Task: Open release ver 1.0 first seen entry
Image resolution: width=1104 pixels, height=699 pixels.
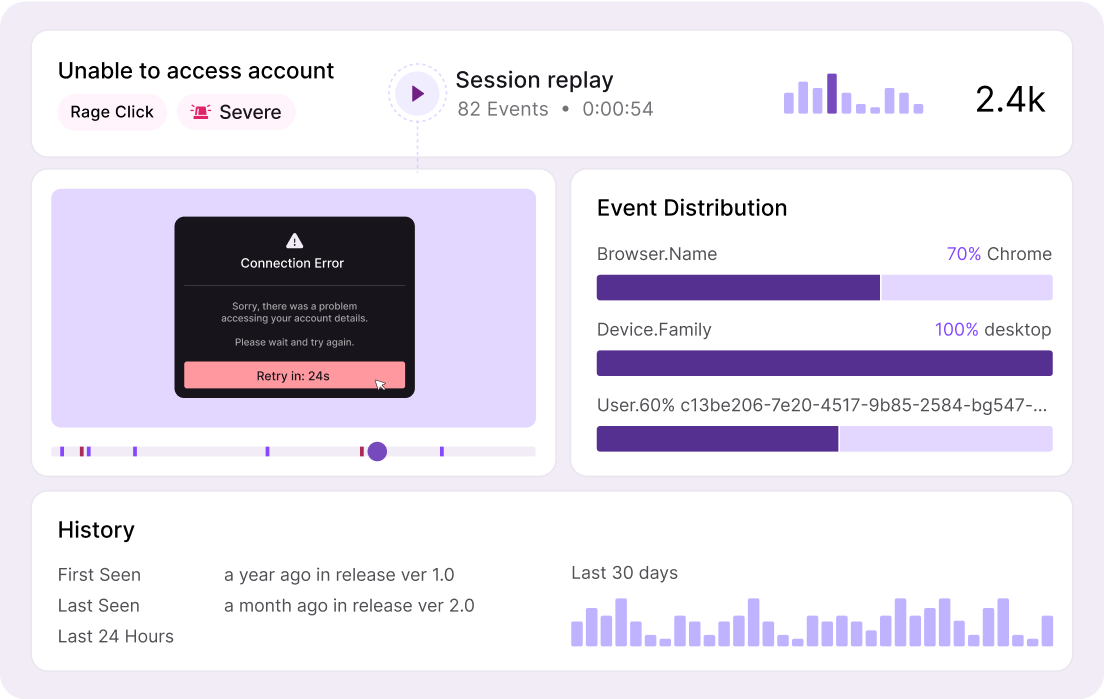Action: 339,575
